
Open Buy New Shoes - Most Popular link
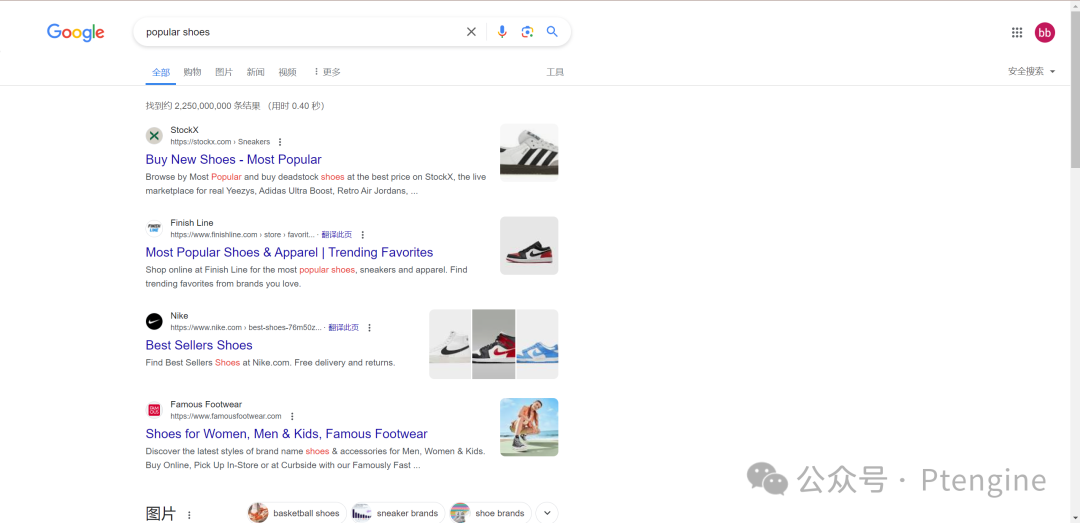click(233, 160)
